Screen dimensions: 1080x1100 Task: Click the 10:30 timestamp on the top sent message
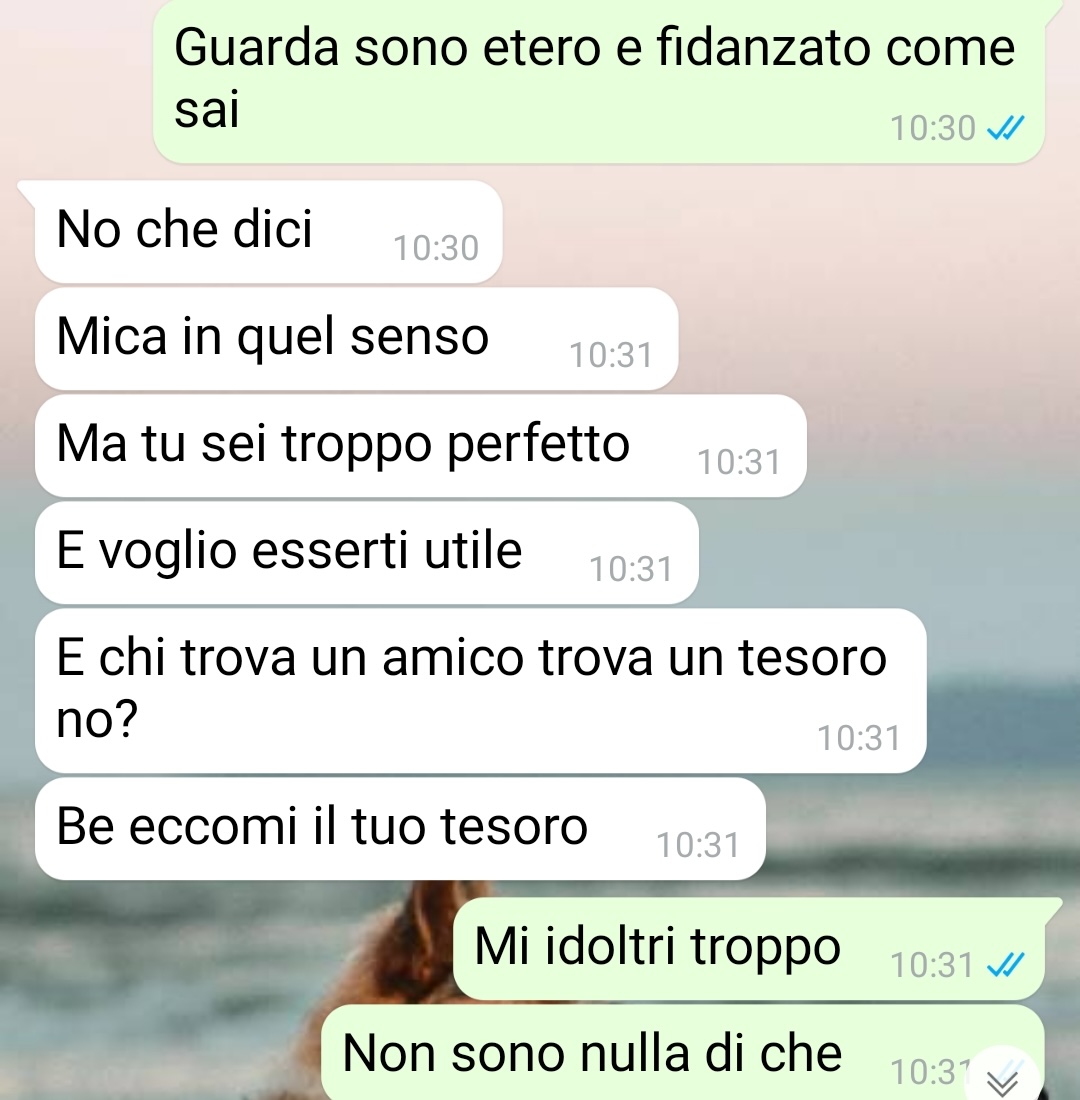[x=933, y=128]
